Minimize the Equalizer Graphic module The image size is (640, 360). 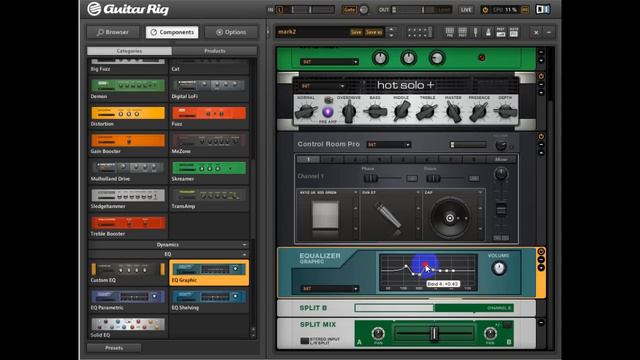click(541, 260)
